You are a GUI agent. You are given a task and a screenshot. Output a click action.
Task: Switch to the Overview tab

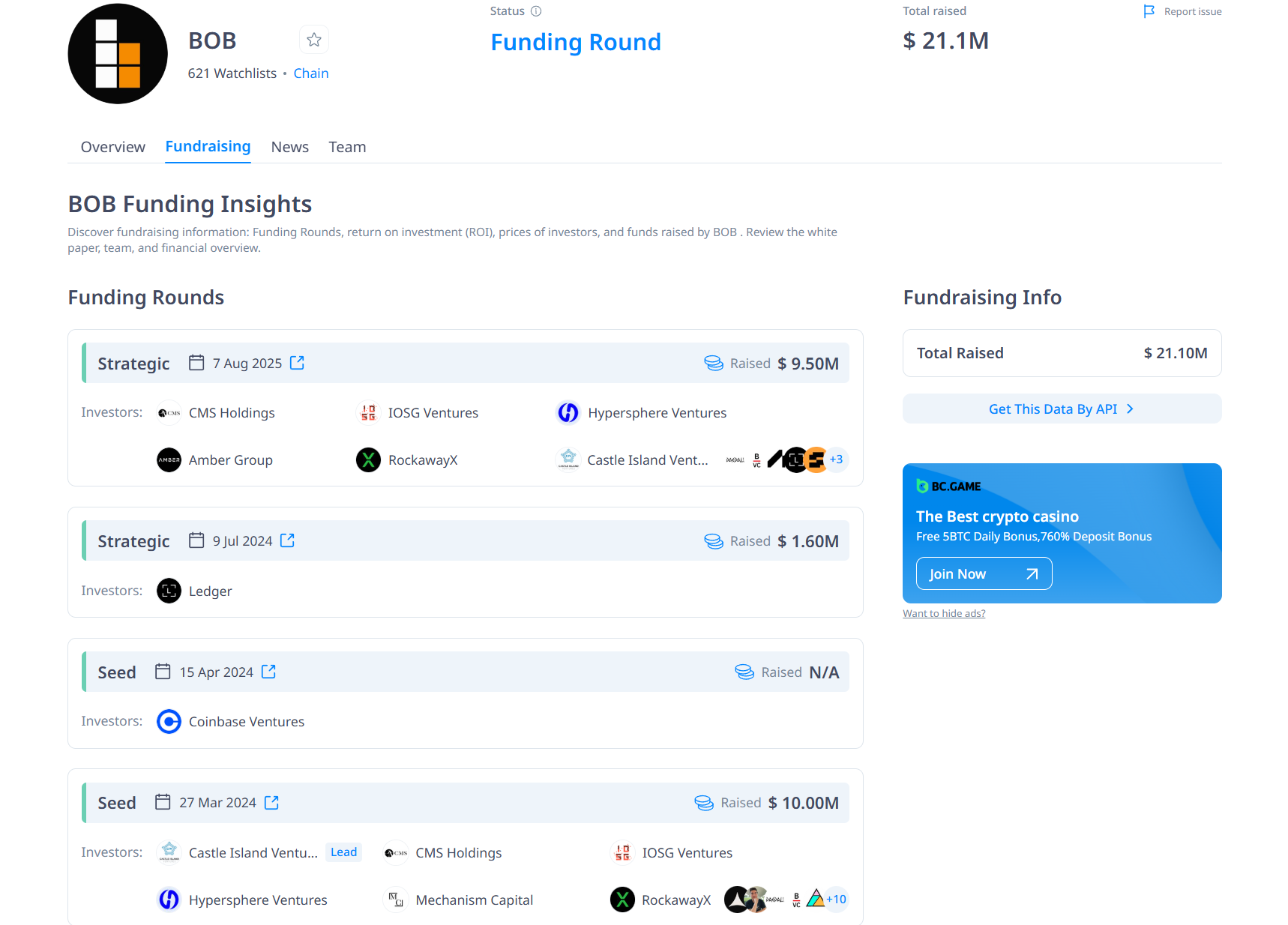[113, 147]
